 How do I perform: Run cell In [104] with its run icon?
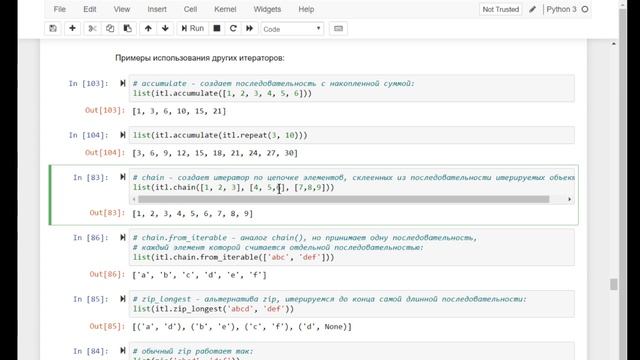(122, 135)
